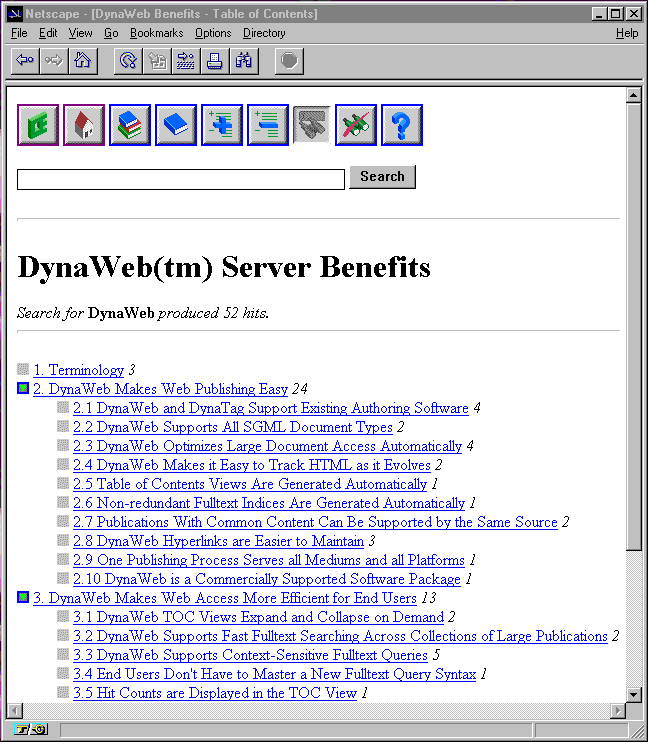Image resolution: width=648 pixels, height=742 pixels.
Task: Click gray marker beside section 2.1
Action: coord(63,407)
